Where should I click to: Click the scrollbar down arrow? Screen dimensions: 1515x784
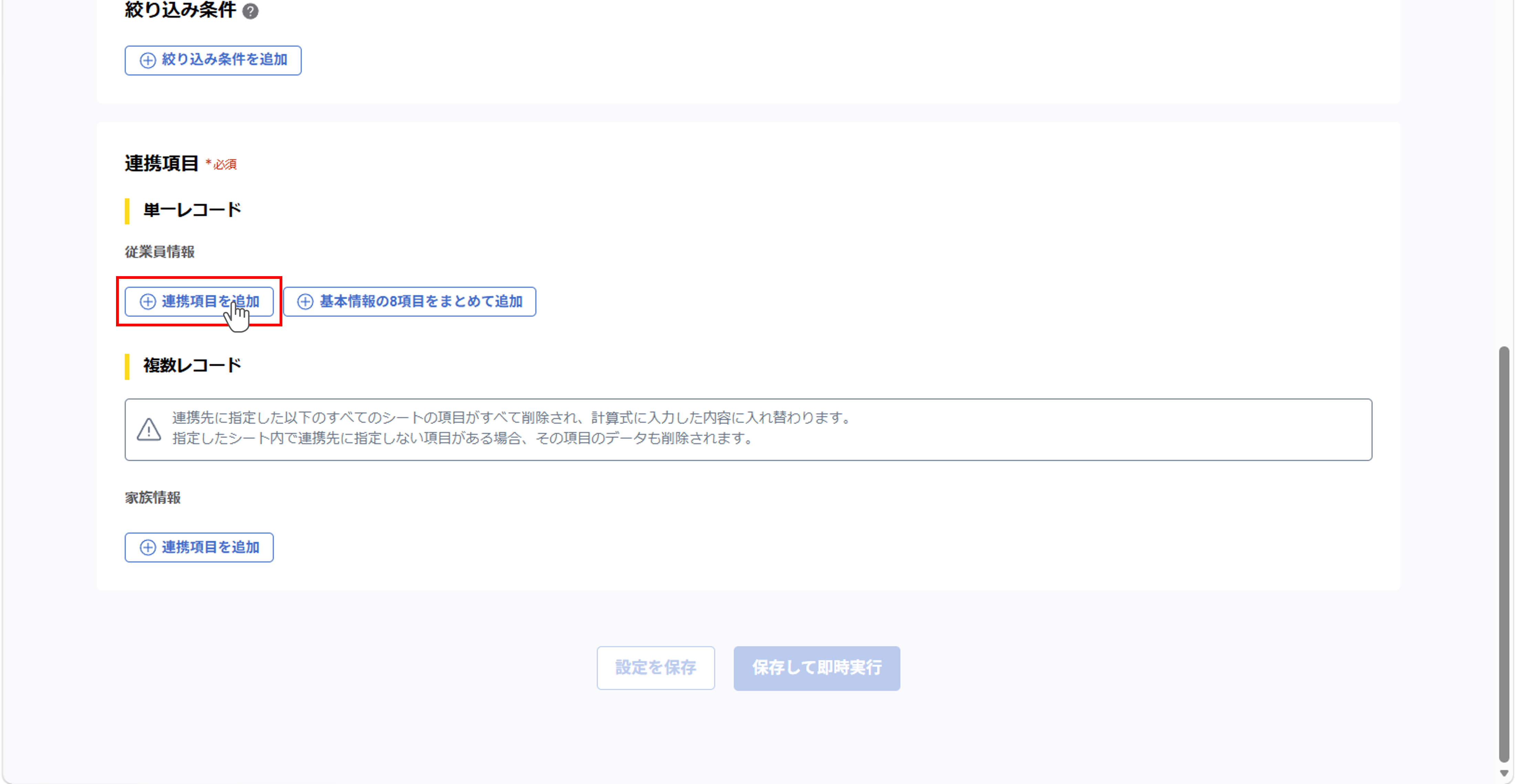click(1504, 773)
